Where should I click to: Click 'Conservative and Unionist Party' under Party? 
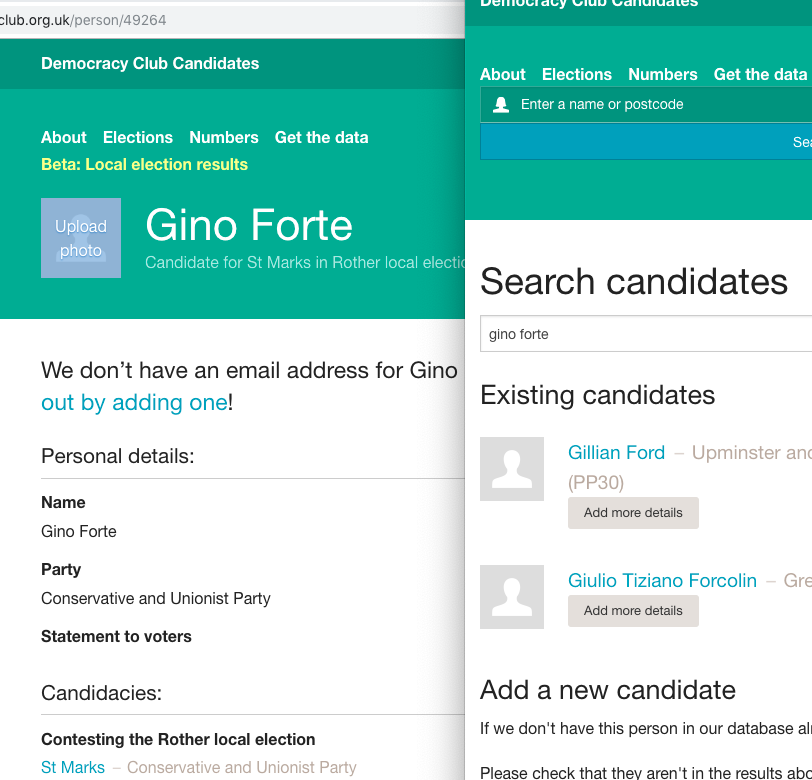coord(156,598)
